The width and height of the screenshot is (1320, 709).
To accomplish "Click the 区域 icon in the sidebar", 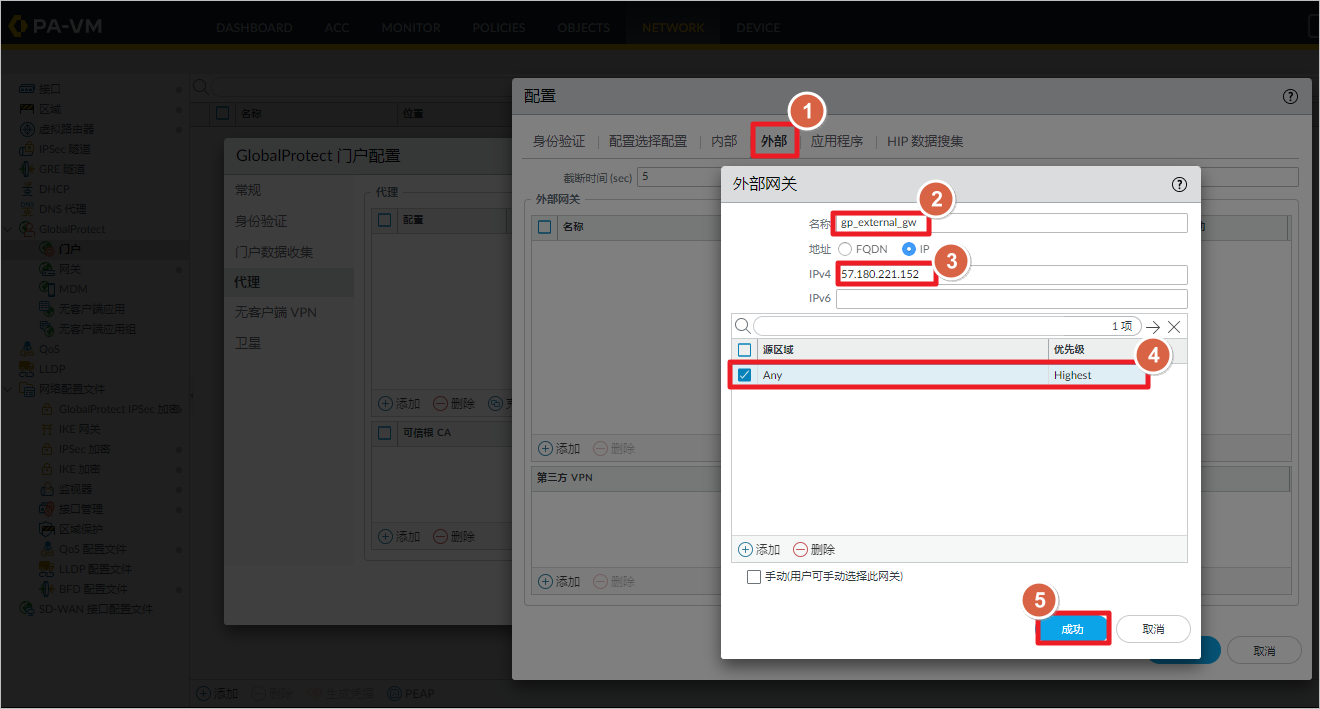I will click(x=27, y=109).
